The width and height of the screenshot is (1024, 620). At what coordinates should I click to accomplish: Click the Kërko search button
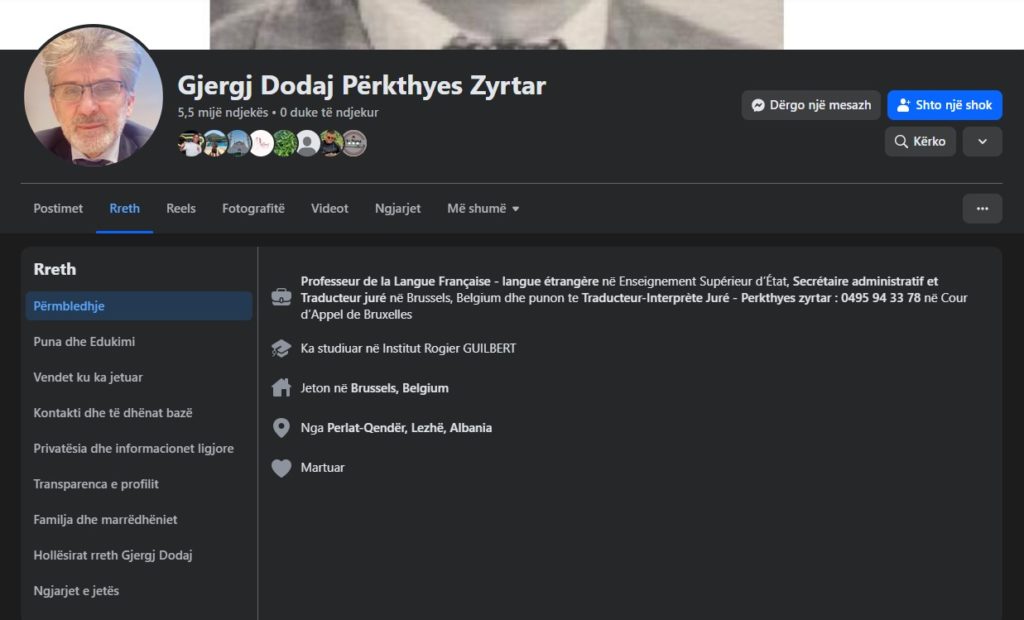click(920, 142)
